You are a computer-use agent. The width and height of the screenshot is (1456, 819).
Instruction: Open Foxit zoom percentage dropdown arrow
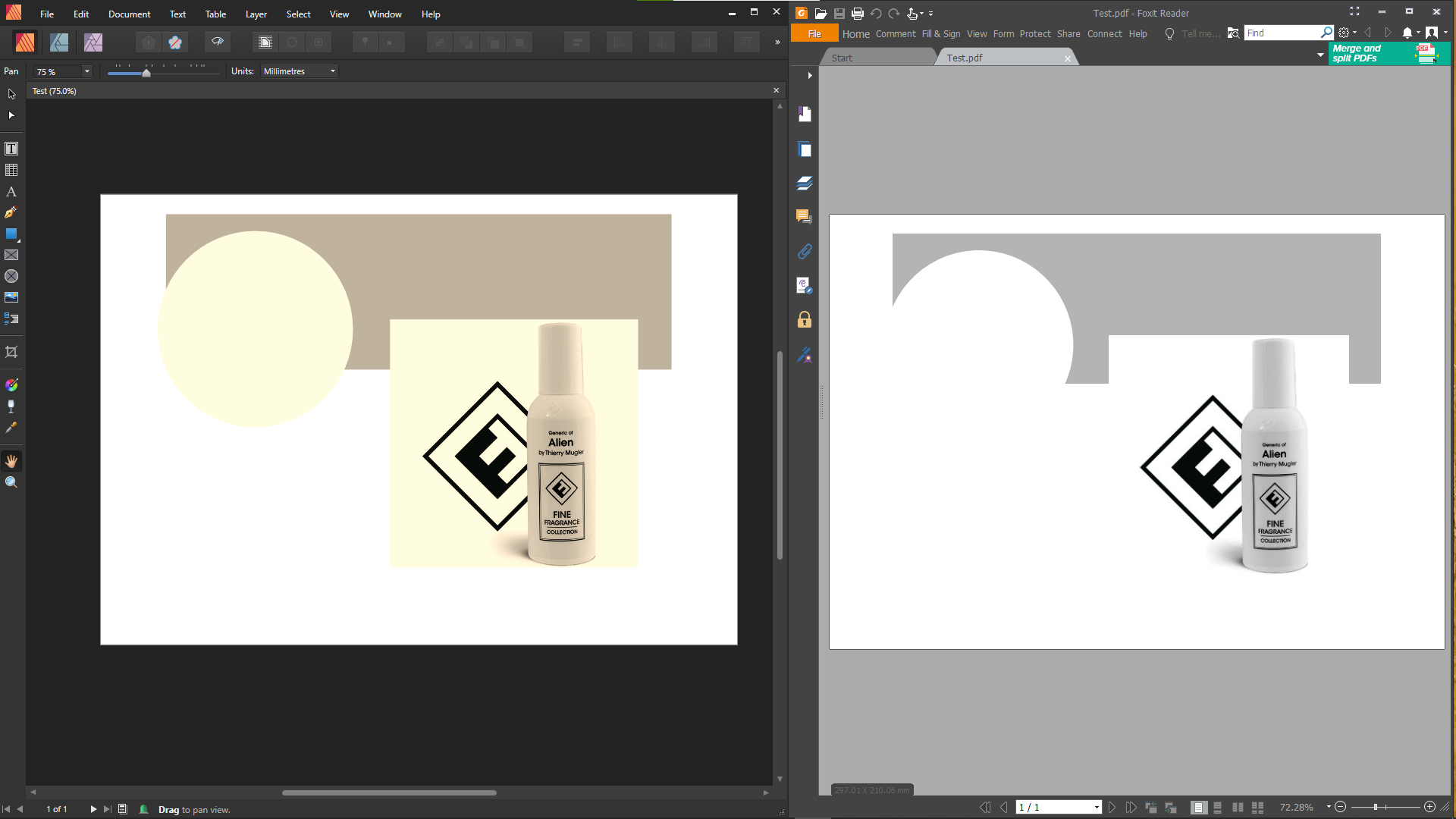click(x=1329, y=807)
